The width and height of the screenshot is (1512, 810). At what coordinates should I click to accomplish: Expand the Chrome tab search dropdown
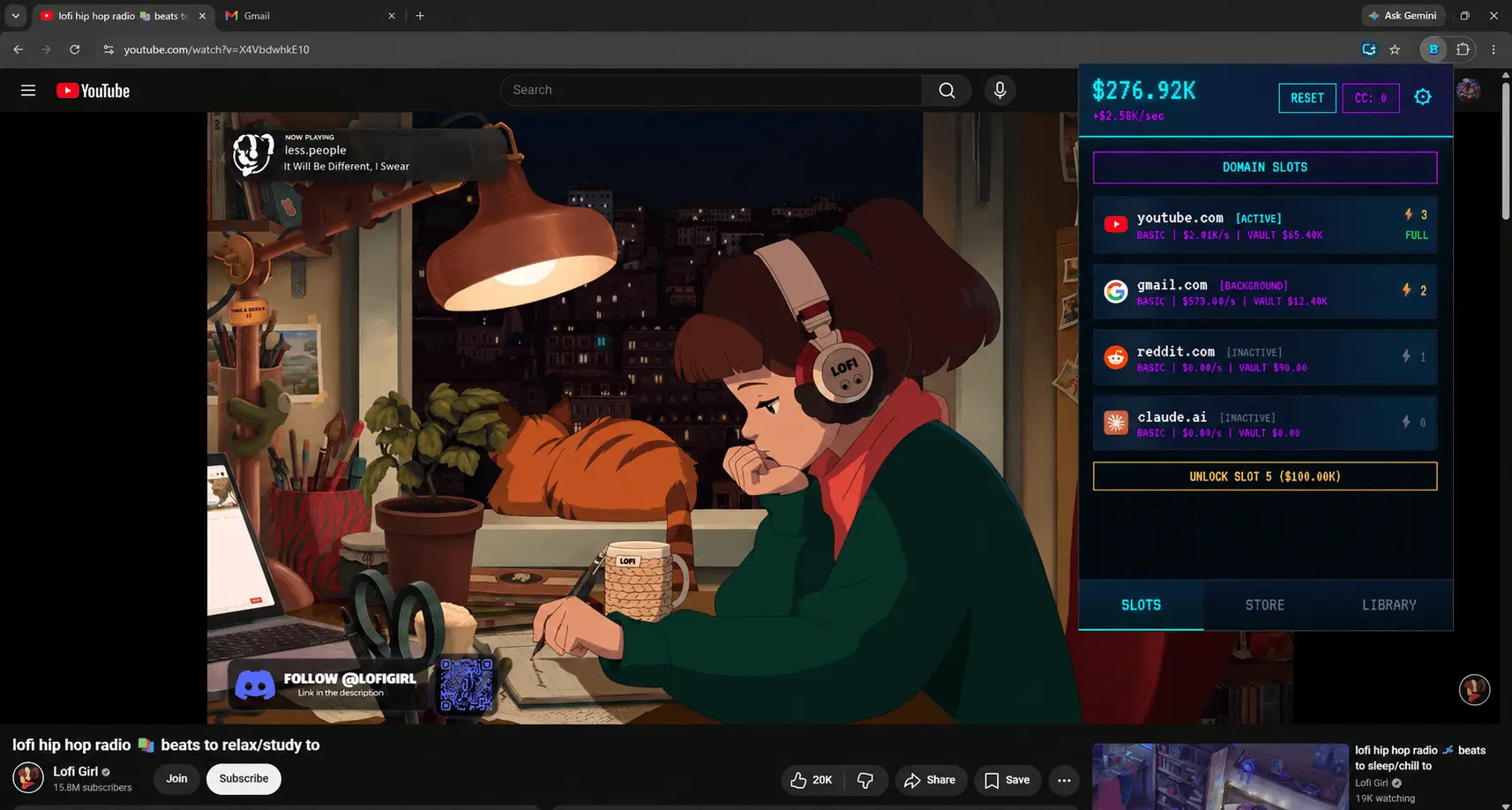pyautogui.click(x=15, y=16)
